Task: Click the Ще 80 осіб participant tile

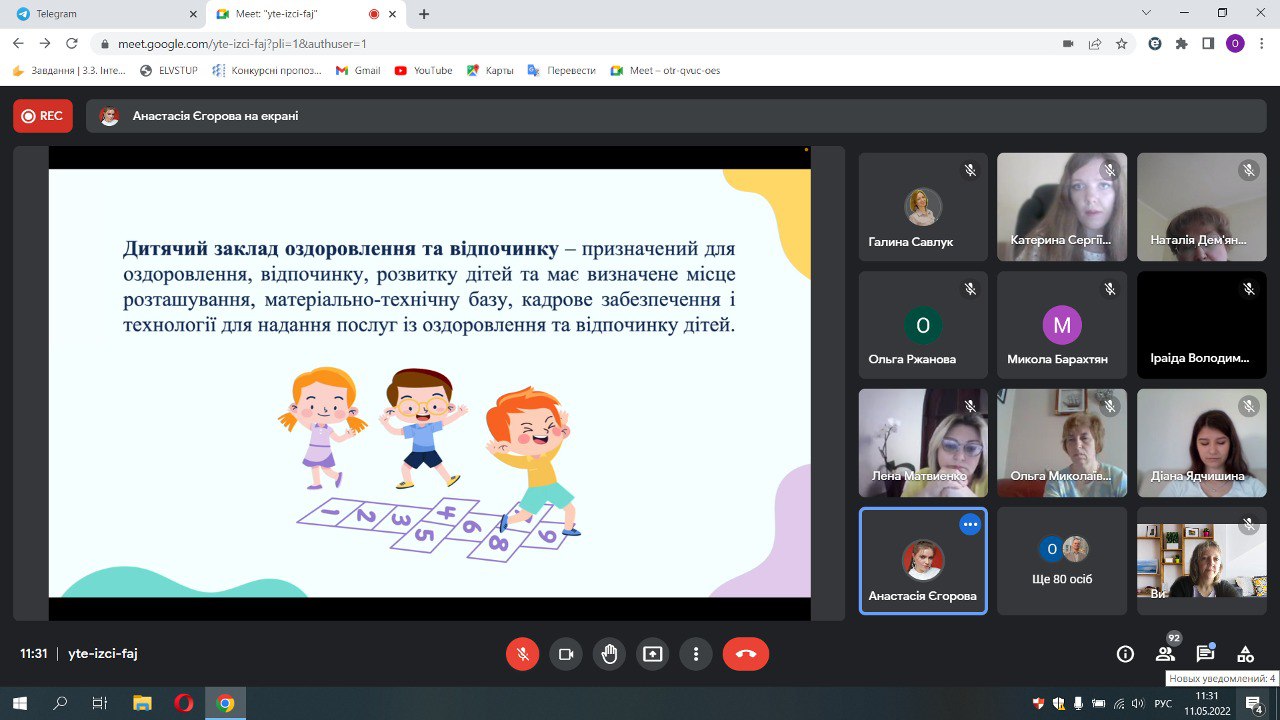Action: coord(1062,560)
